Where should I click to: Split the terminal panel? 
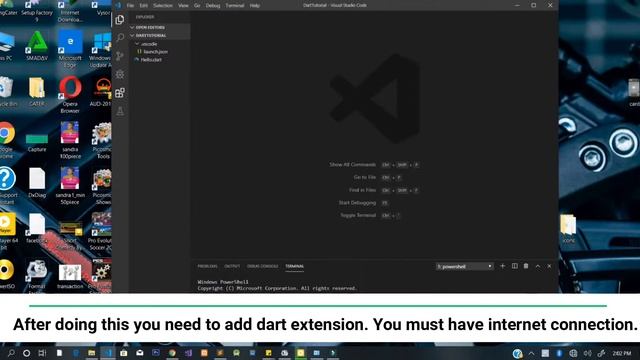[x=514, y=266]
